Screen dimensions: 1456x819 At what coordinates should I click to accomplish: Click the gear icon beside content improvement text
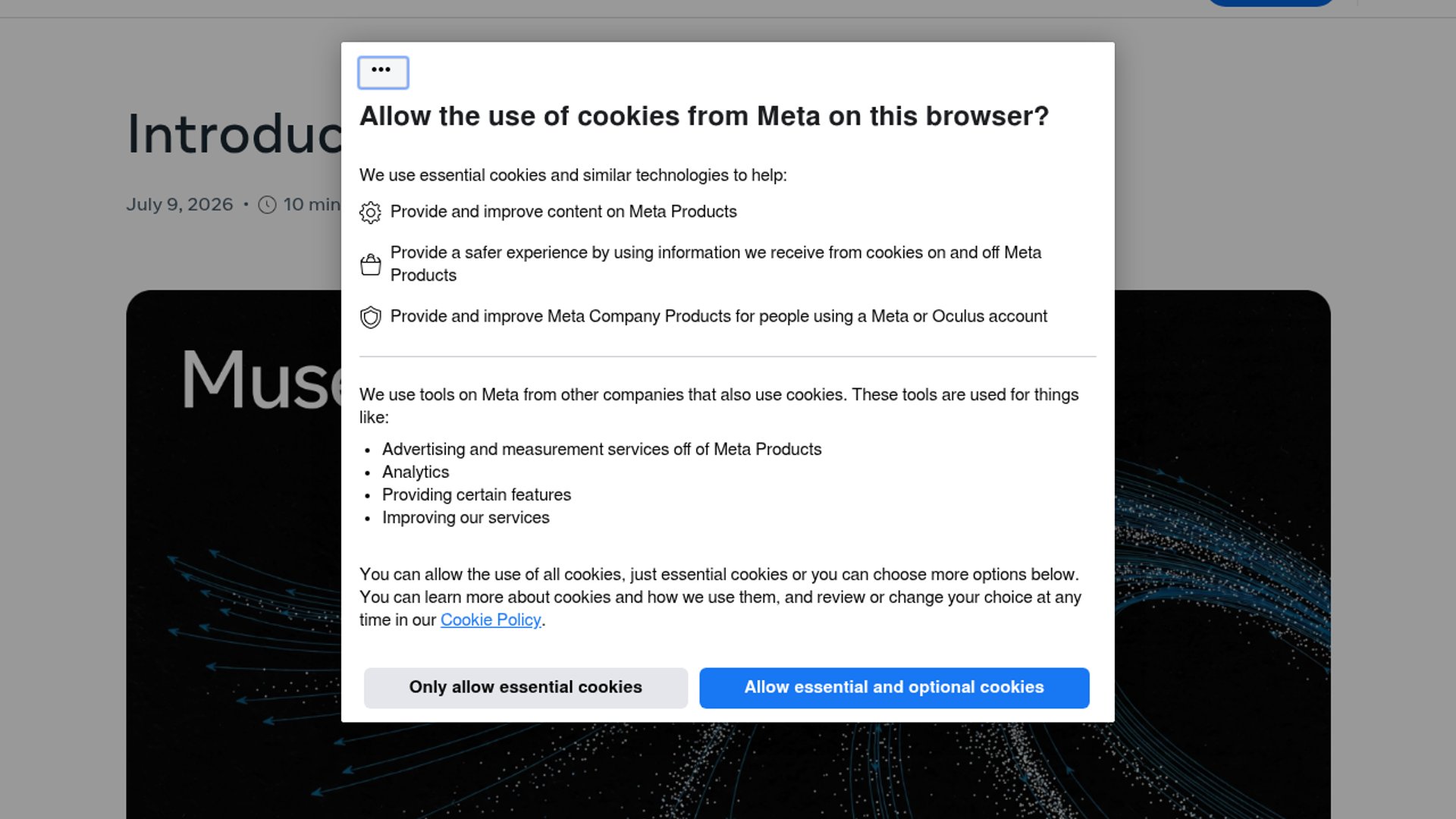(370, 212)
